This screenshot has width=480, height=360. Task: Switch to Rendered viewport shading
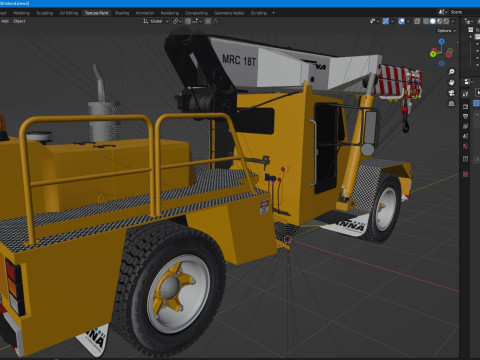pos(446,21)
